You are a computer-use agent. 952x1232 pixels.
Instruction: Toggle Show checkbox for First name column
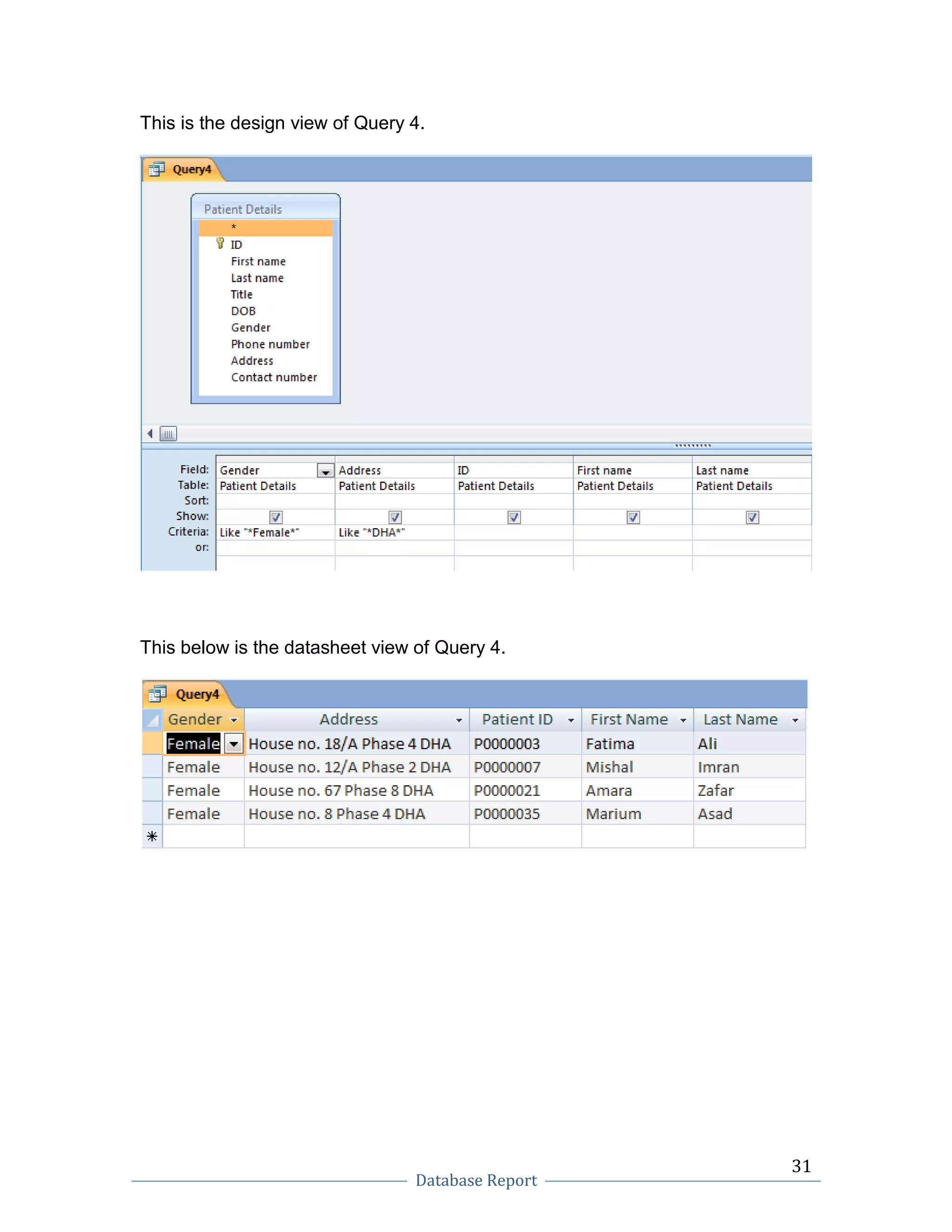pos(634,517)
